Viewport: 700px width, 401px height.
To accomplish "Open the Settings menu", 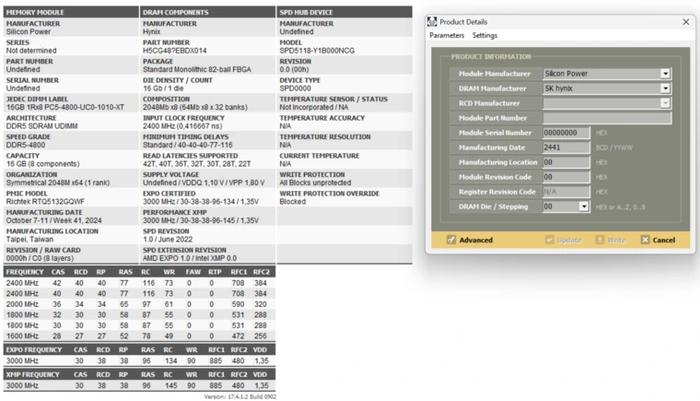I will pyautogui.click(x=485, y=35).
